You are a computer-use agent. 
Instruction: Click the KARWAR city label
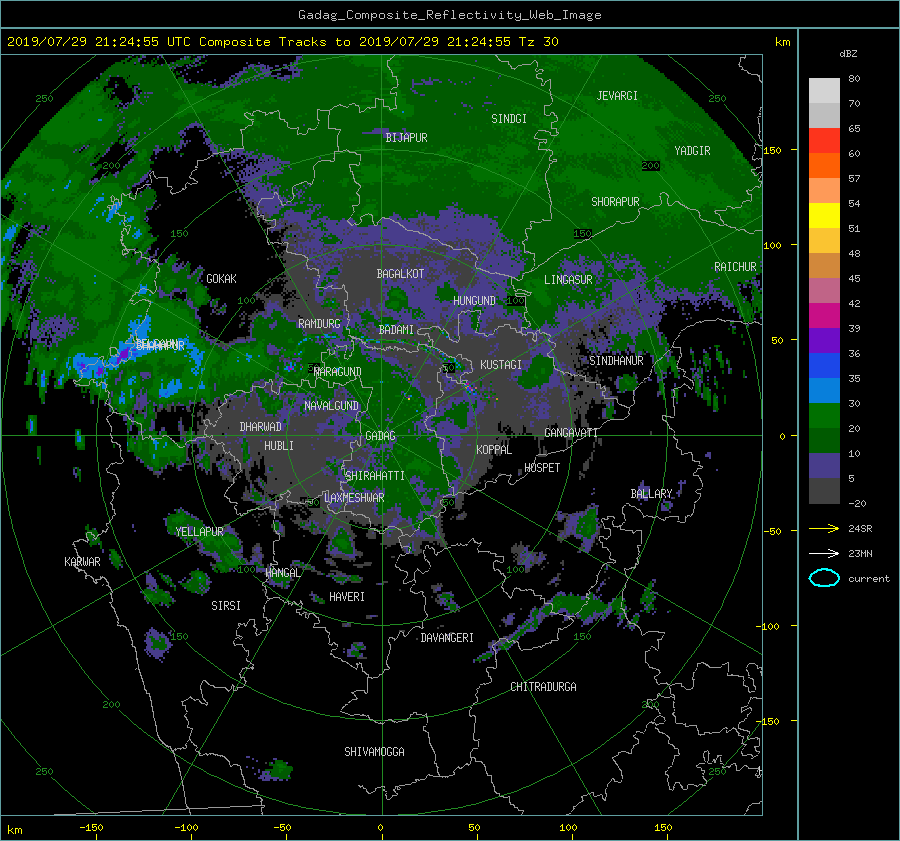click(x=82, y=562)
